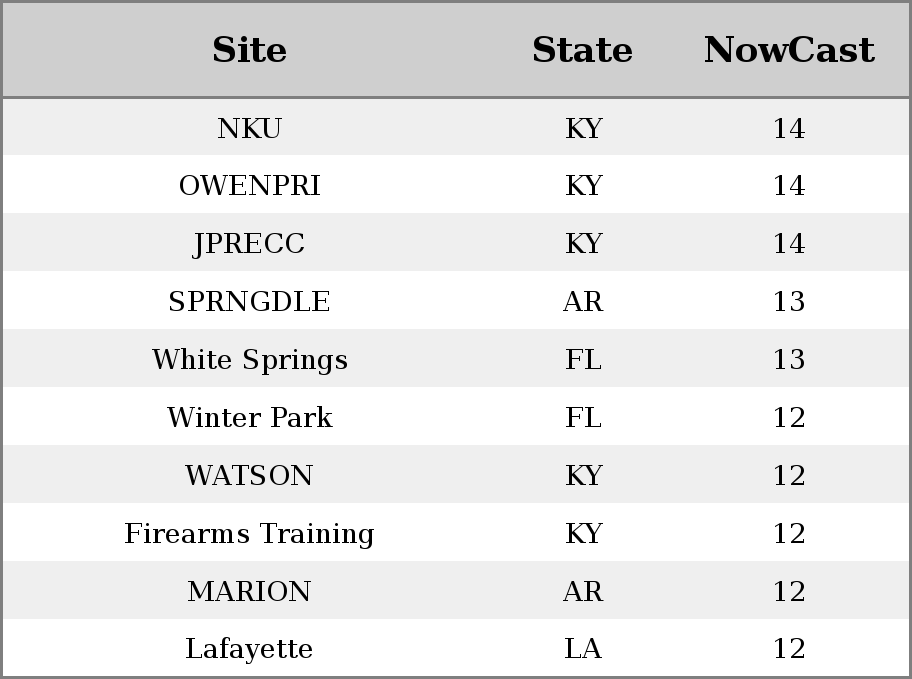Image resolution: width=912 pixels, height=679 pixels.
Task: Click the NowCast value 13 for SPRNGDLE
Action: [789, 301]
